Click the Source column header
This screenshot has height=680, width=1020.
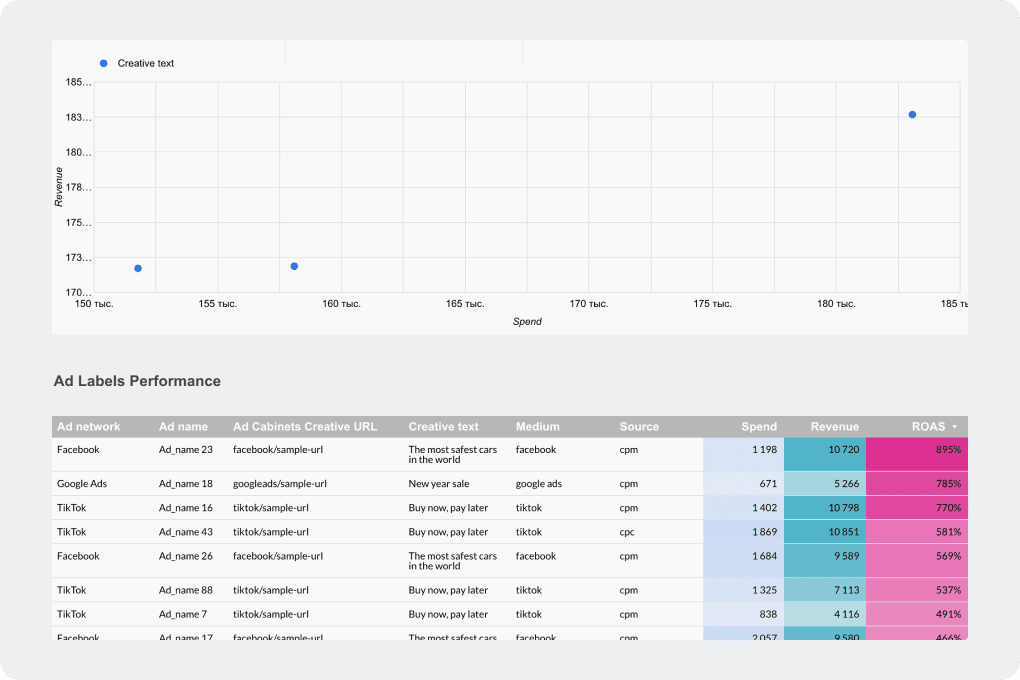[639, 427]
